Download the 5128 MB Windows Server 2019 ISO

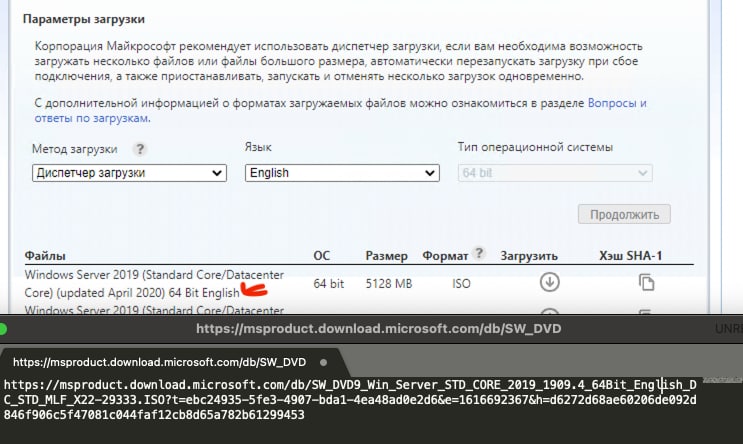point(550,282)
